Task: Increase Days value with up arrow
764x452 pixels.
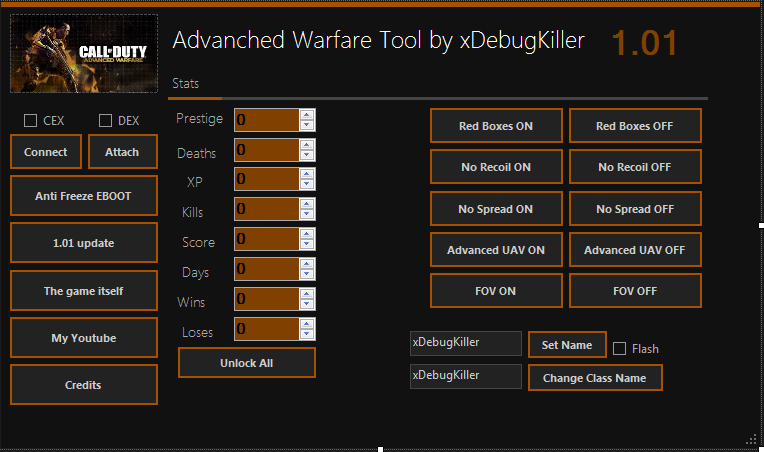Action: pyautogui.click(x=306, y=264)
